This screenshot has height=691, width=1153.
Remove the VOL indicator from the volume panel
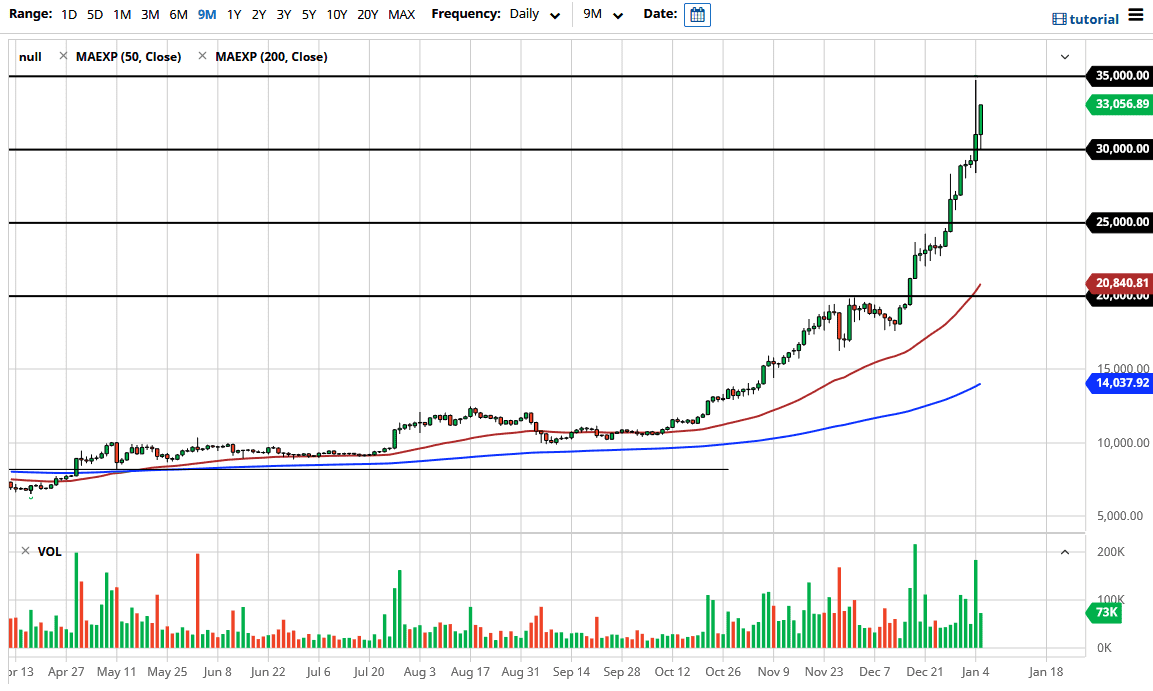[x=24, y=551]
